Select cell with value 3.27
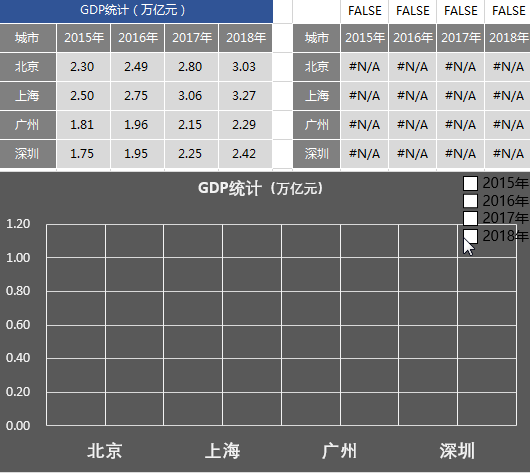The image size is (530, 473). click(246, 96)
